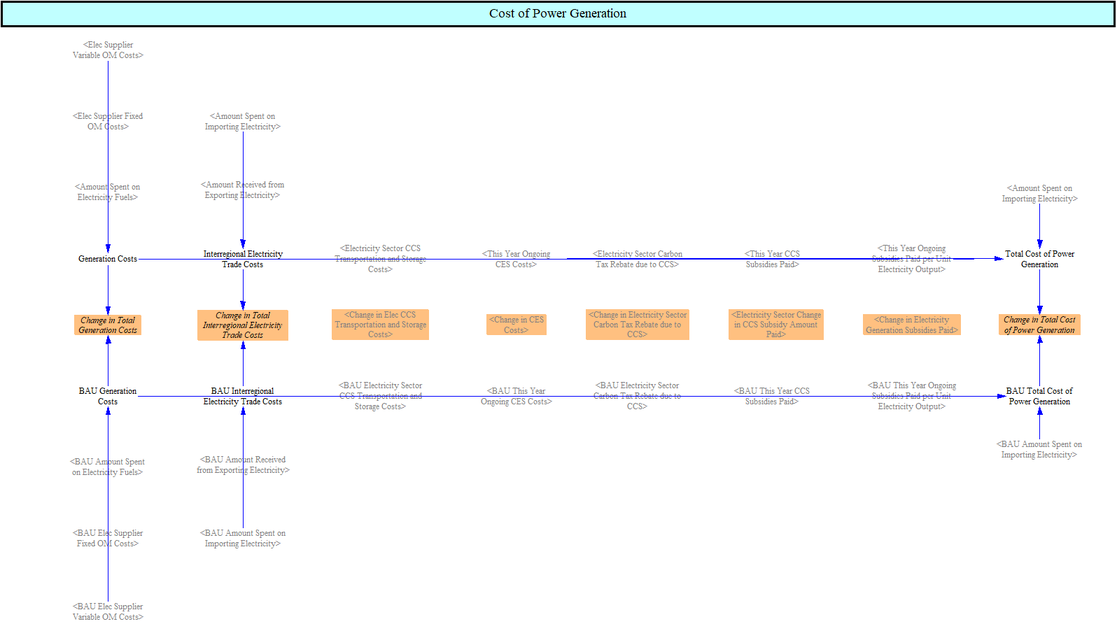Click the 'Cost of Power Generation' title banner

click(x=558, y=14)
